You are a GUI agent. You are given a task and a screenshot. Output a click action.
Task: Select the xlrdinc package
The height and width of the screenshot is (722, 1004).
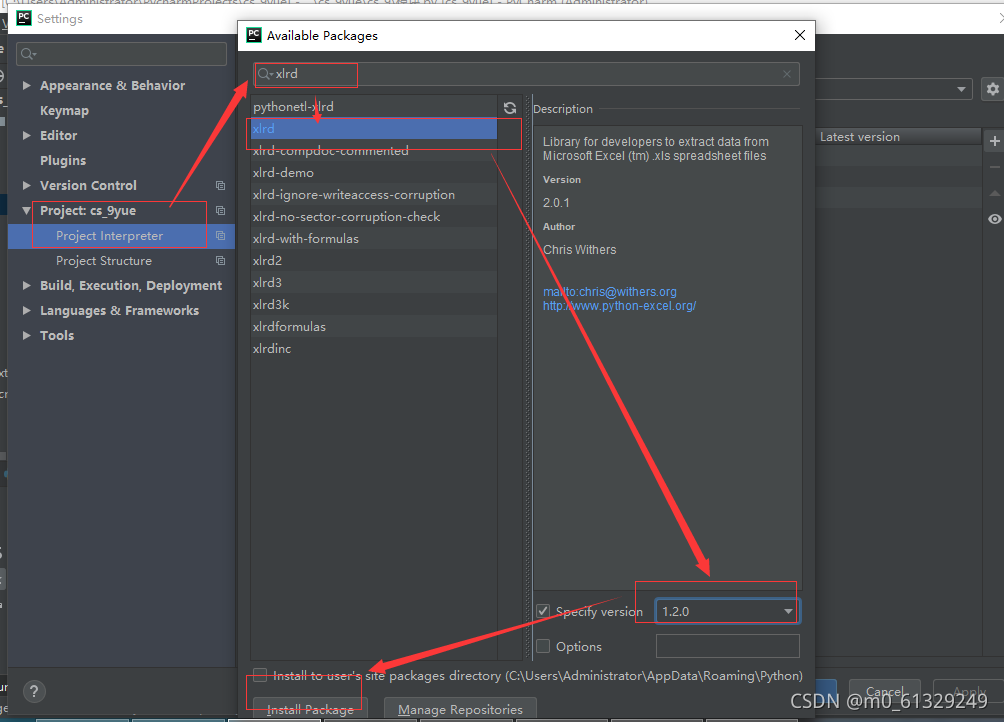[373, 348]
